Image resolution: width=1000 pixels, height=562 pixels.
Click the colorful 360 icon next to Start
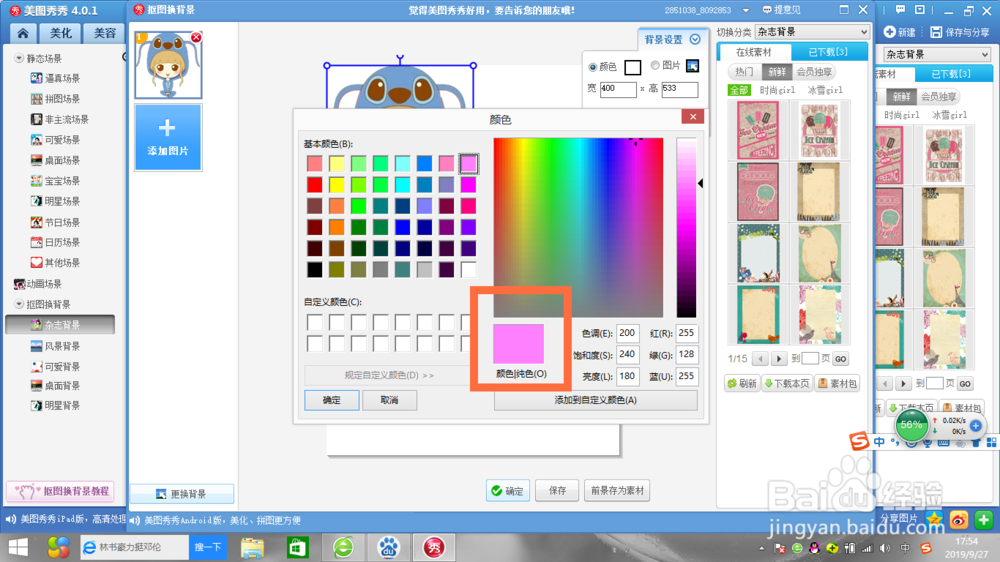[58, 547]
